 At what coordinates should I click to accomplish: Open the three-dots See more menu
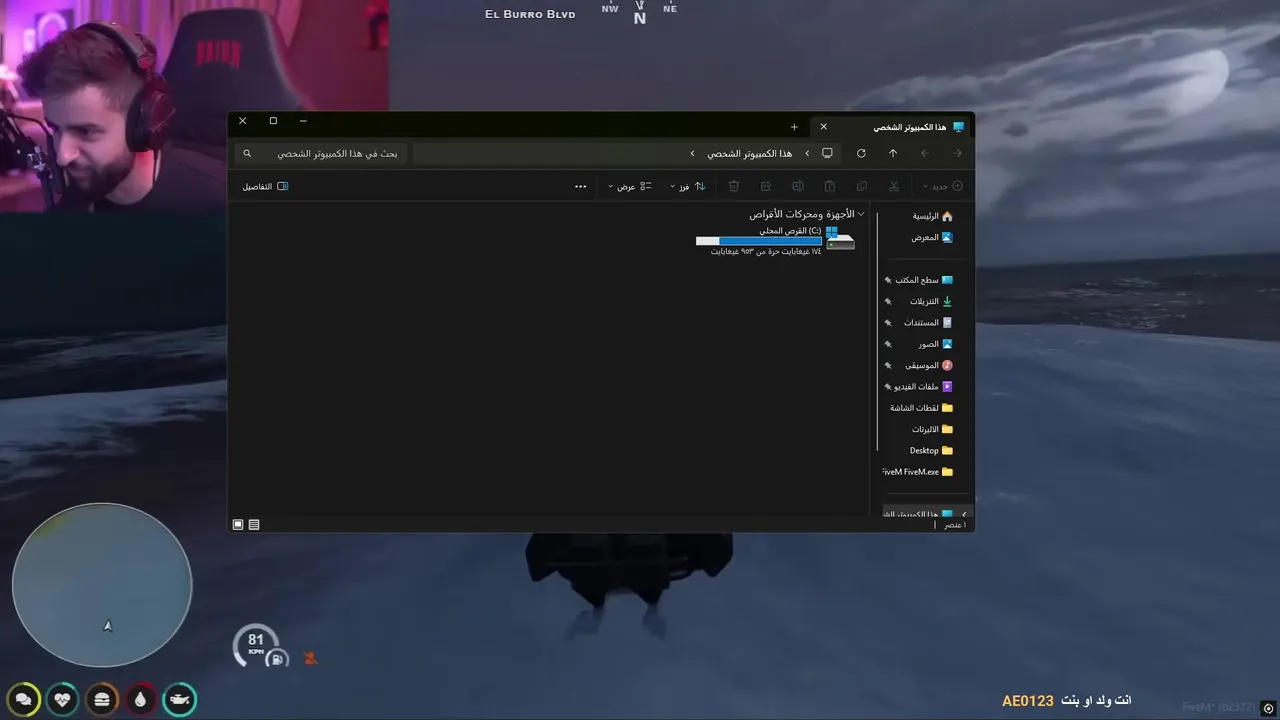581,186
